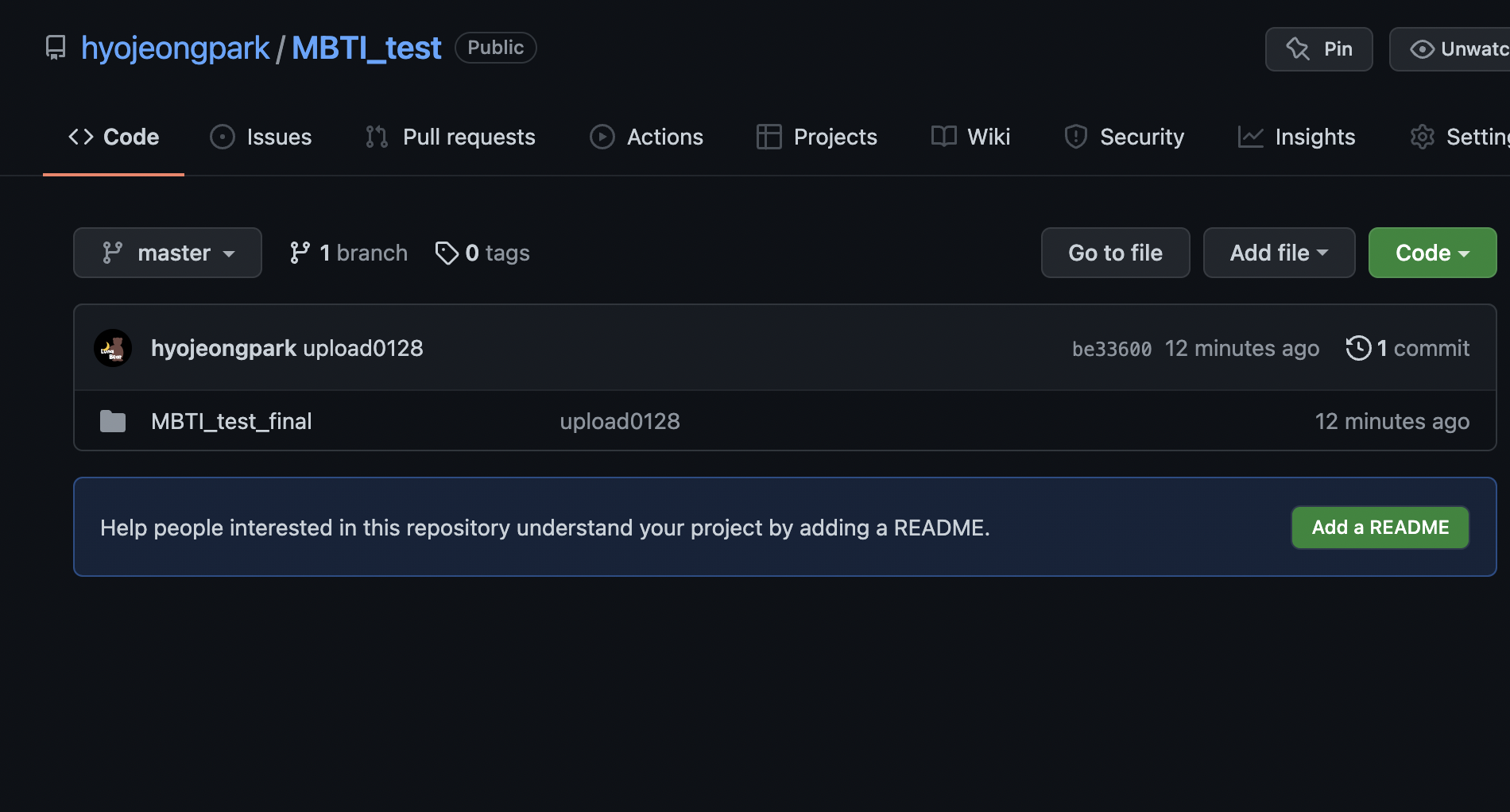View the Security tab
Viewport: 1510px width, 812px height.
(1124, 137)
